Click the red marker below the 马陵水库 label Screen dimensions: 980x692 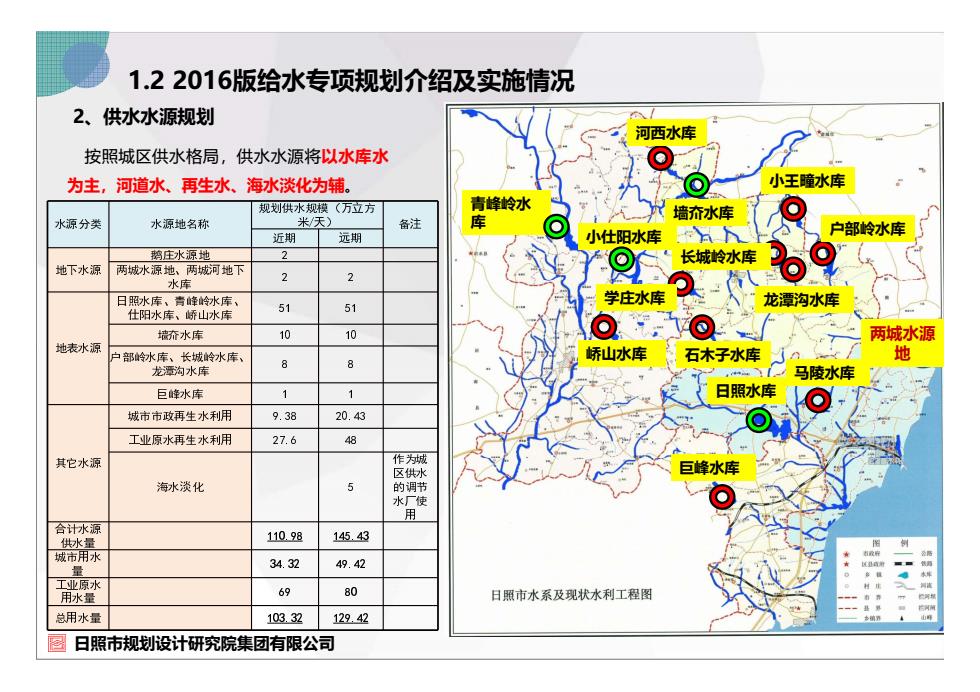pyautogui.click(x=818, y=400)
